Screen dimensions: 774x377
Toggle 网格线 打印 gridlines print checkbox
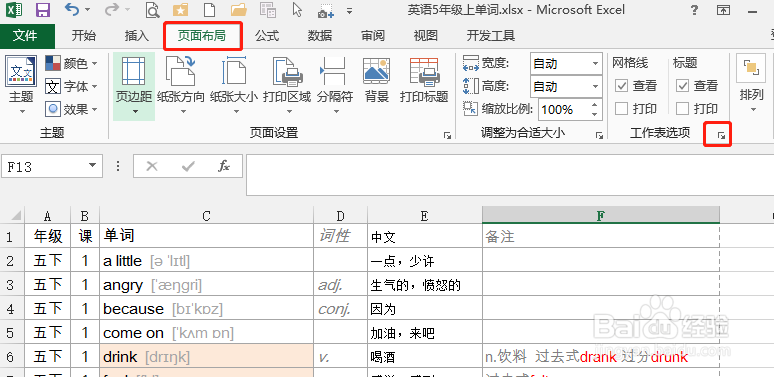(x=621, y=109)
